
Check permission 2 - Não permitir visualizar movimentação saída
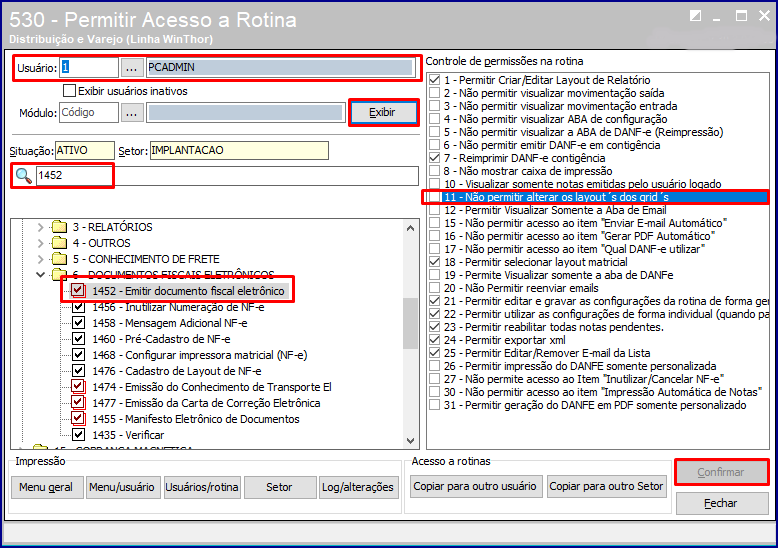click(x=435, y=93)
